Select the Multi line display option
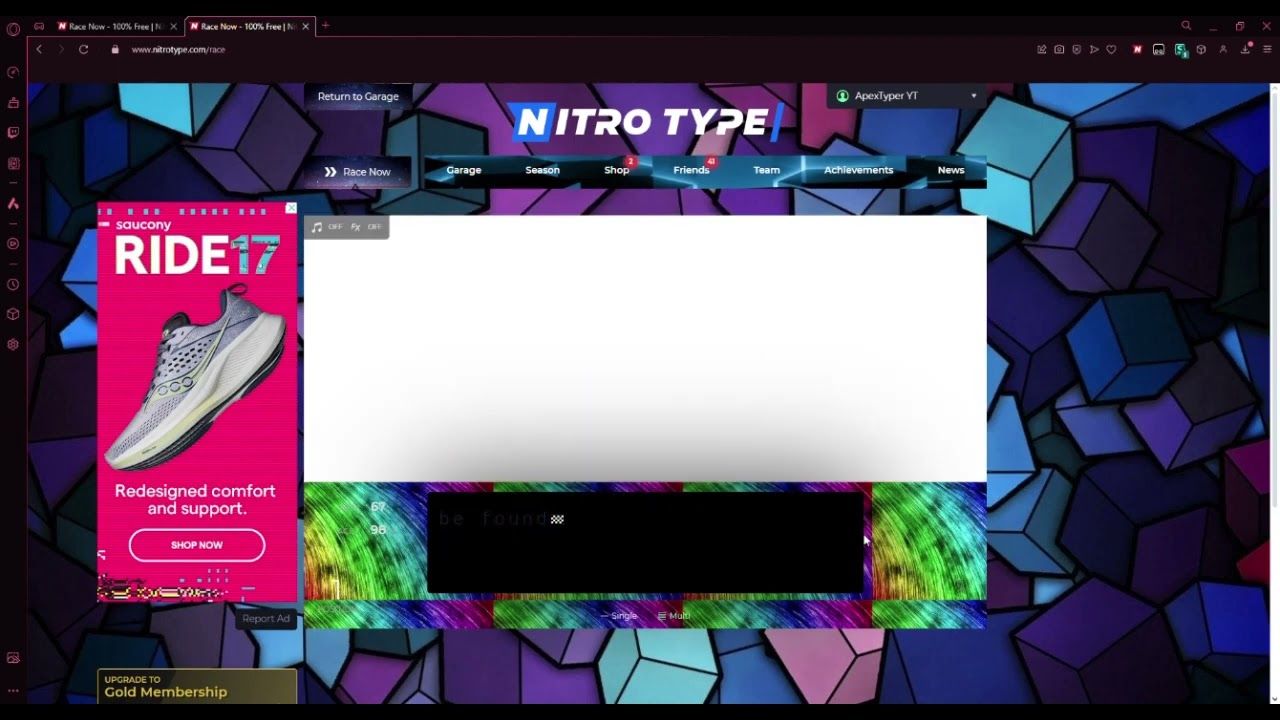The width and height of the screenshot is (1280, 720). point(674,616)
